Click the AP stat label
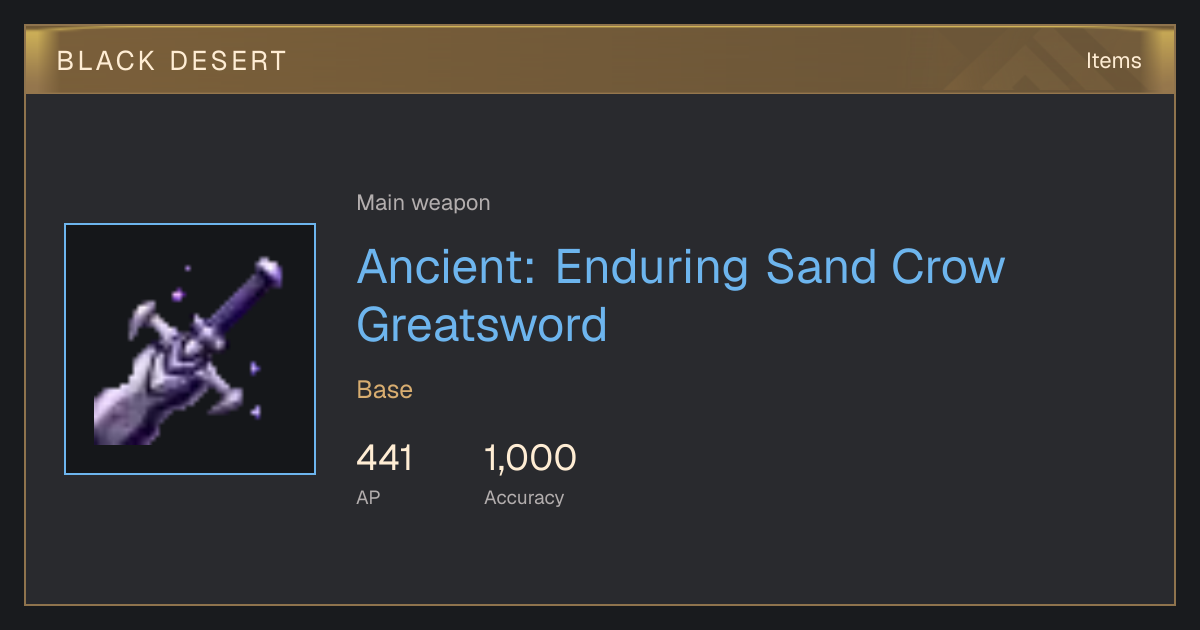 click(368, 497)
